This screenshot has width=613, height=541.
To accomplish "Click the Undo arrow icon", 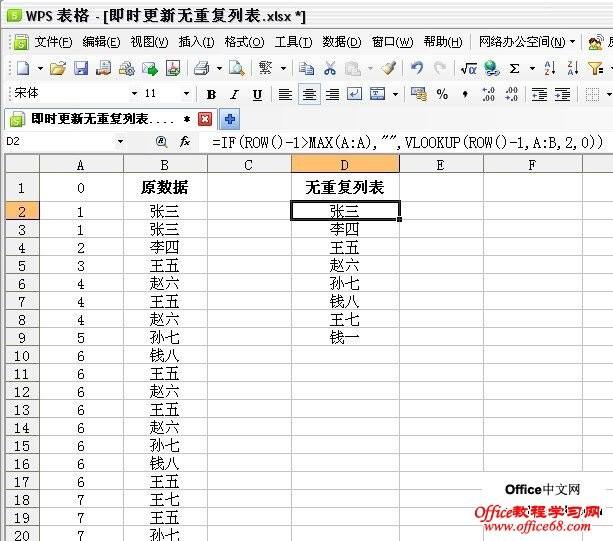I will point(417,69).
